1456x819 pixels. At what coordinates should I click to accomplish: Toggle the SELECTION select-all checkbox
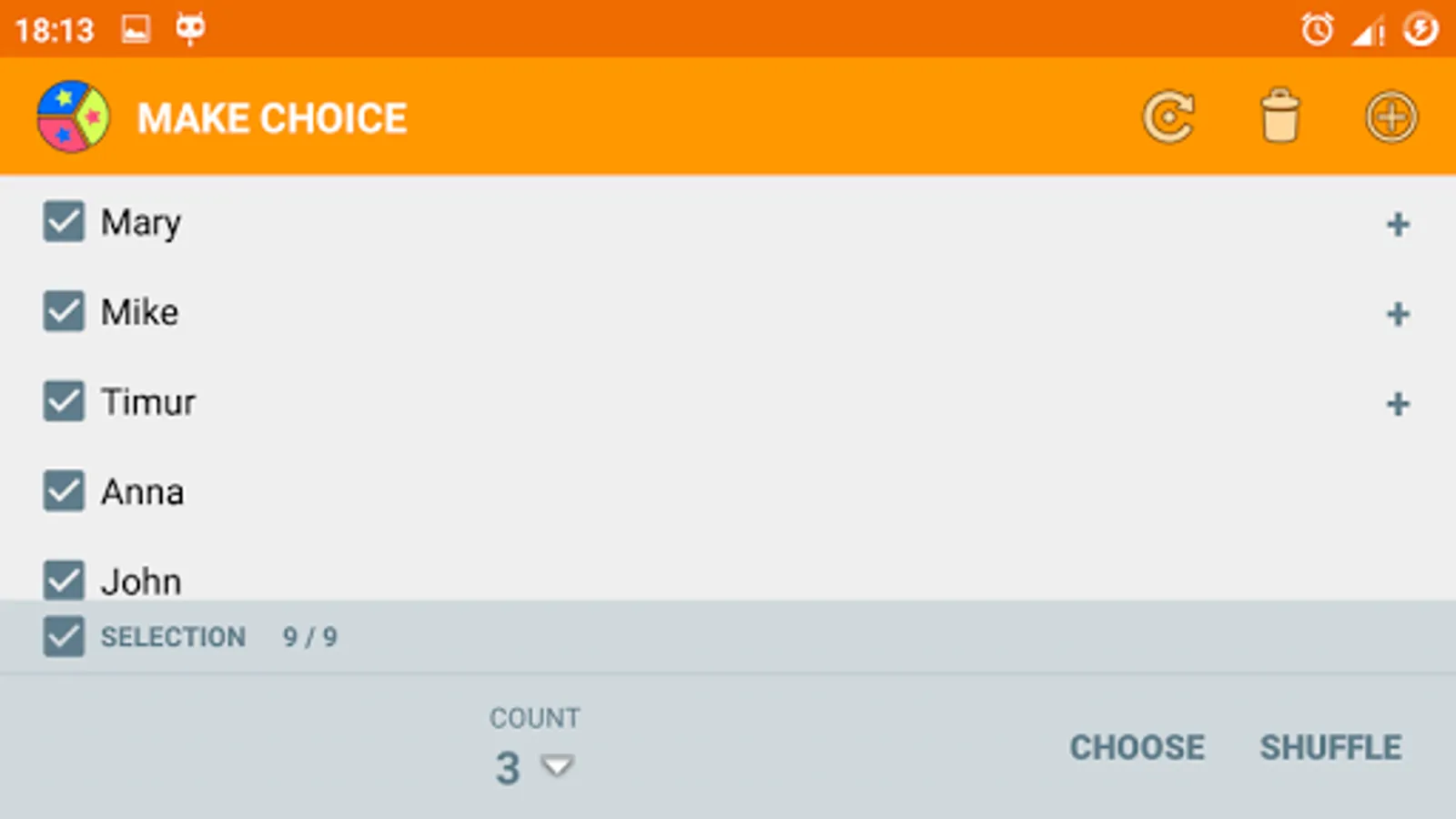(x=64, y=636)
